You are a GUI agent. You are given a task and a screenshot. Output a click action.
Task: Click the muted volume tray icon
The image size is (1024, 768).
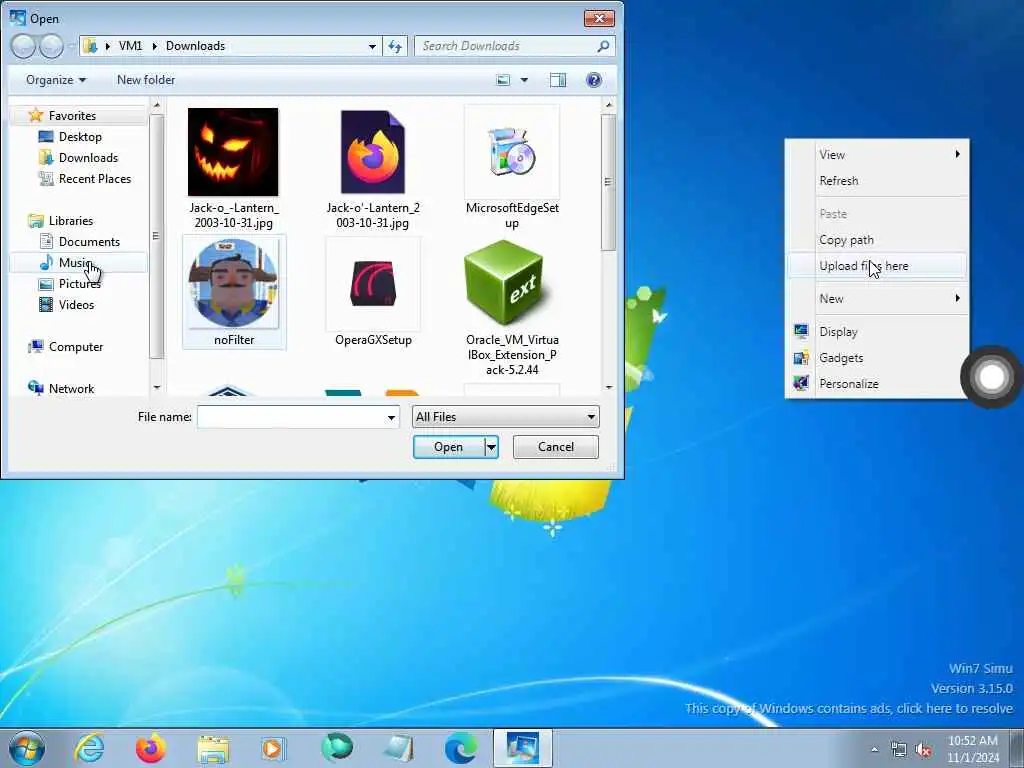923,750
